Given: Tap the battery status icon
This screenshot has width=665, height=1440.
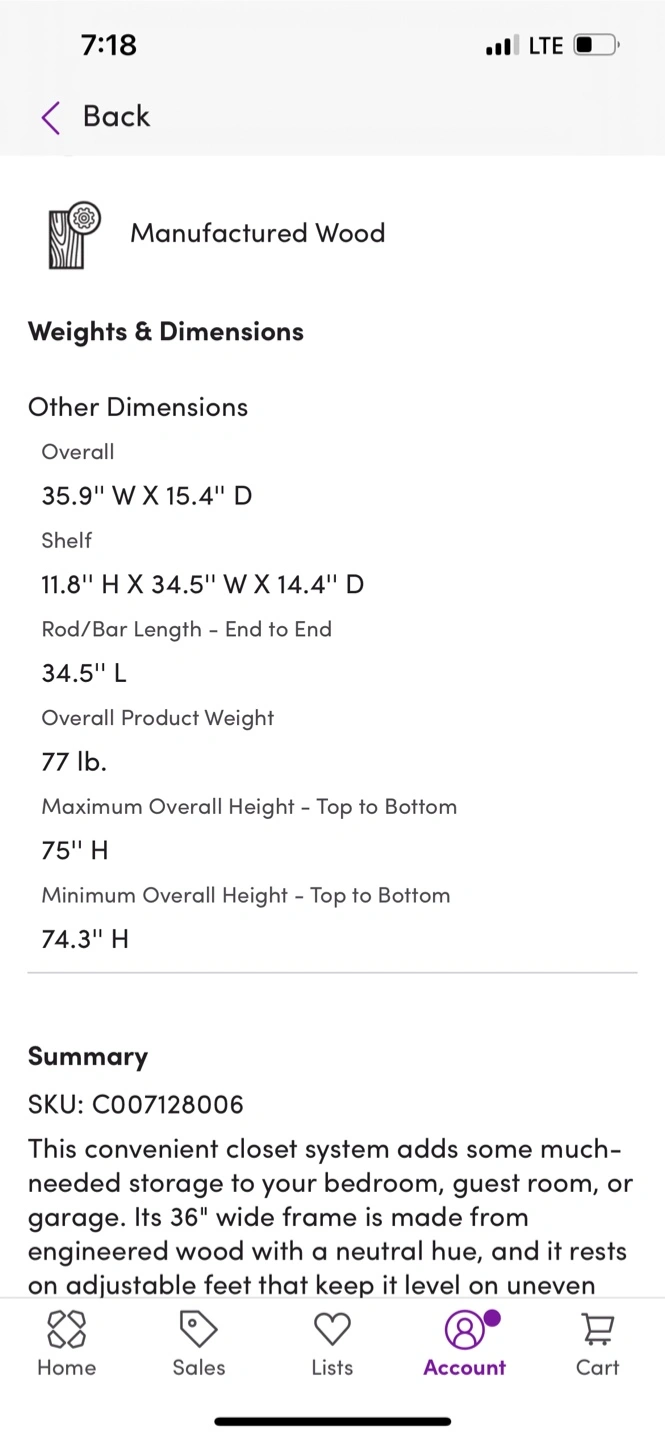Looking at the screenshot, I should (597, 45).
